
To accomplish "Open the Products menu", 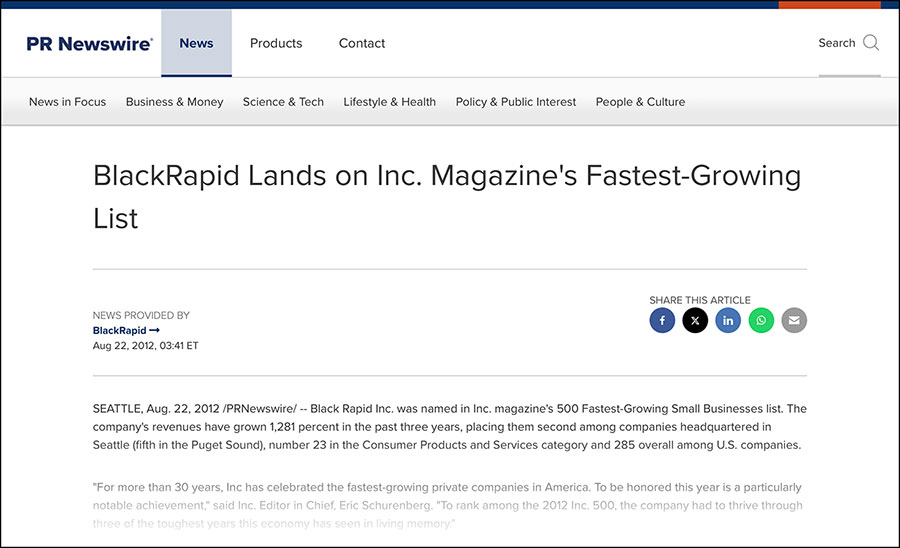I will [276, 43].
